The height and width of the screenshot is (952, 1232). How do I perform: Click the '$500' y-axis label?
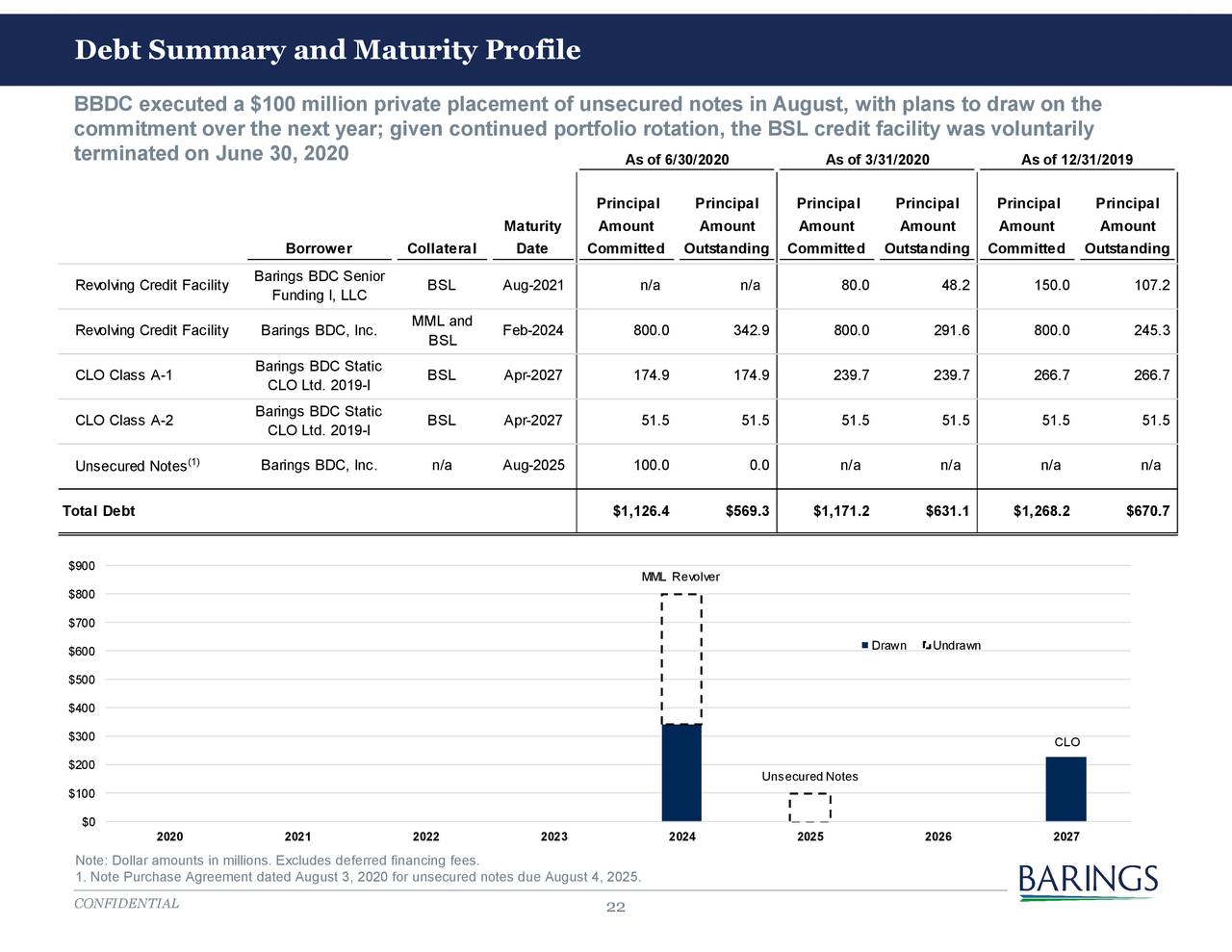81,680
